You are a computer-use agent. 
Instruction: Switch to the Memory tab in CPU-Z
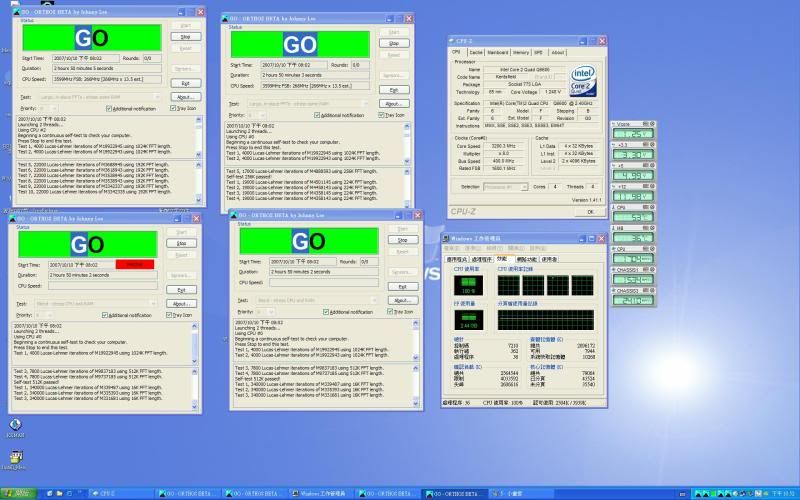(x=521, y=52)
